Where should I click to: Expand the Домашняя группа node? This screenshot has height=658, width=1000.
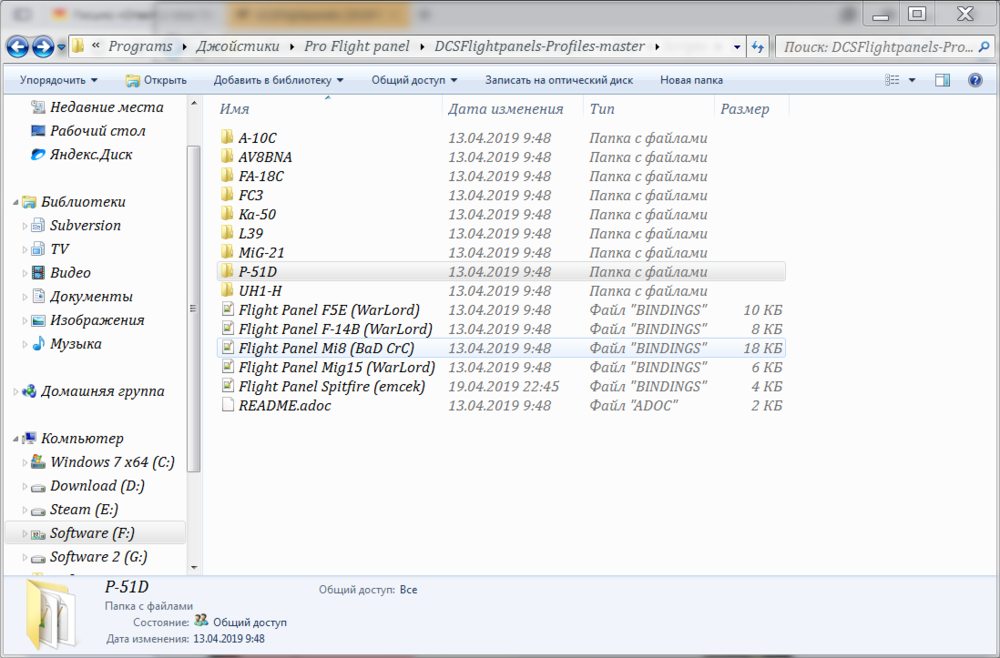(x=15, y=391)
